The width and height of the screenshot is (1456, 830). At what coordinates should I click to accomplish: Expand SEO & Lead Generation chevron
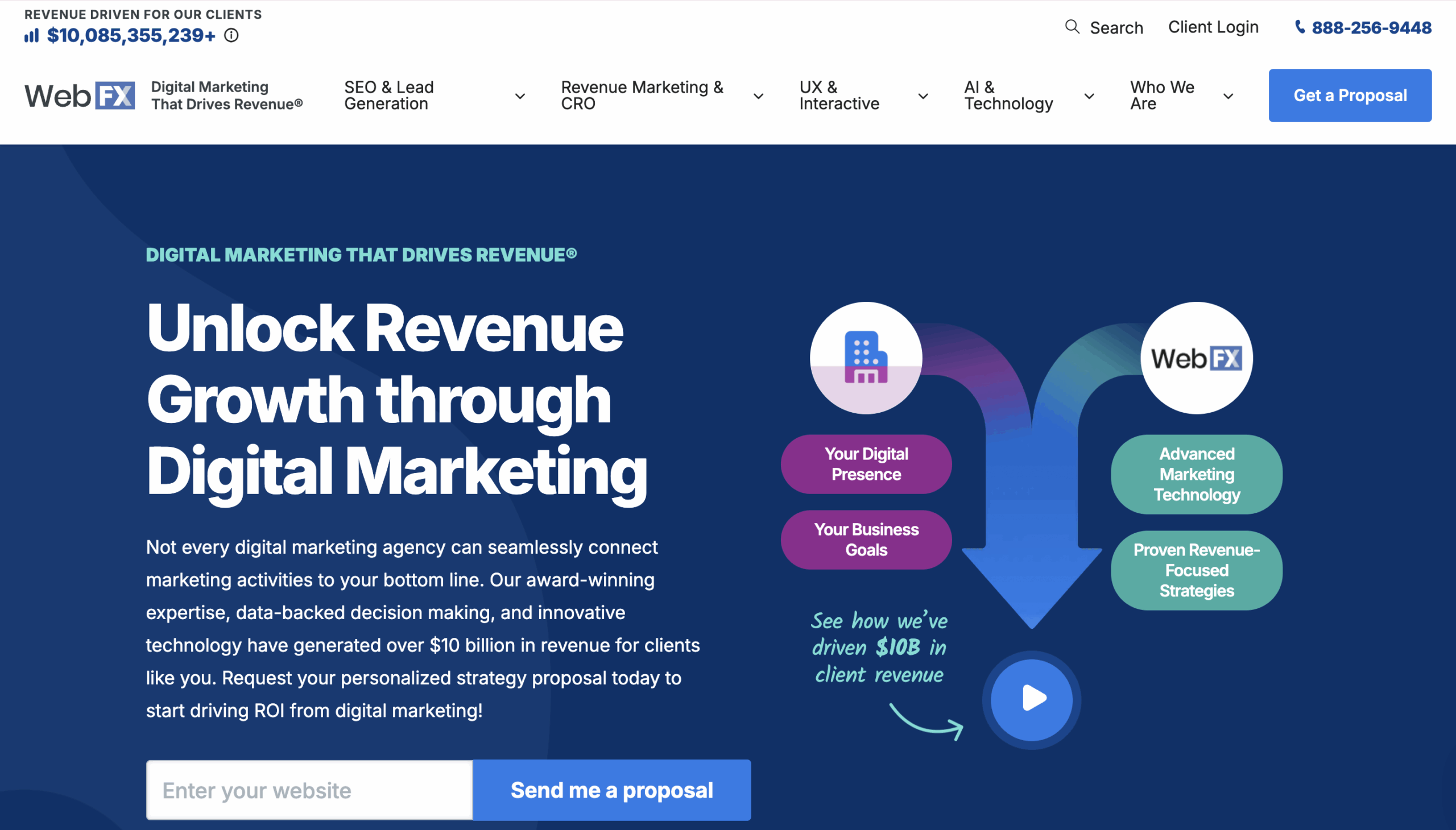point(520,96)
